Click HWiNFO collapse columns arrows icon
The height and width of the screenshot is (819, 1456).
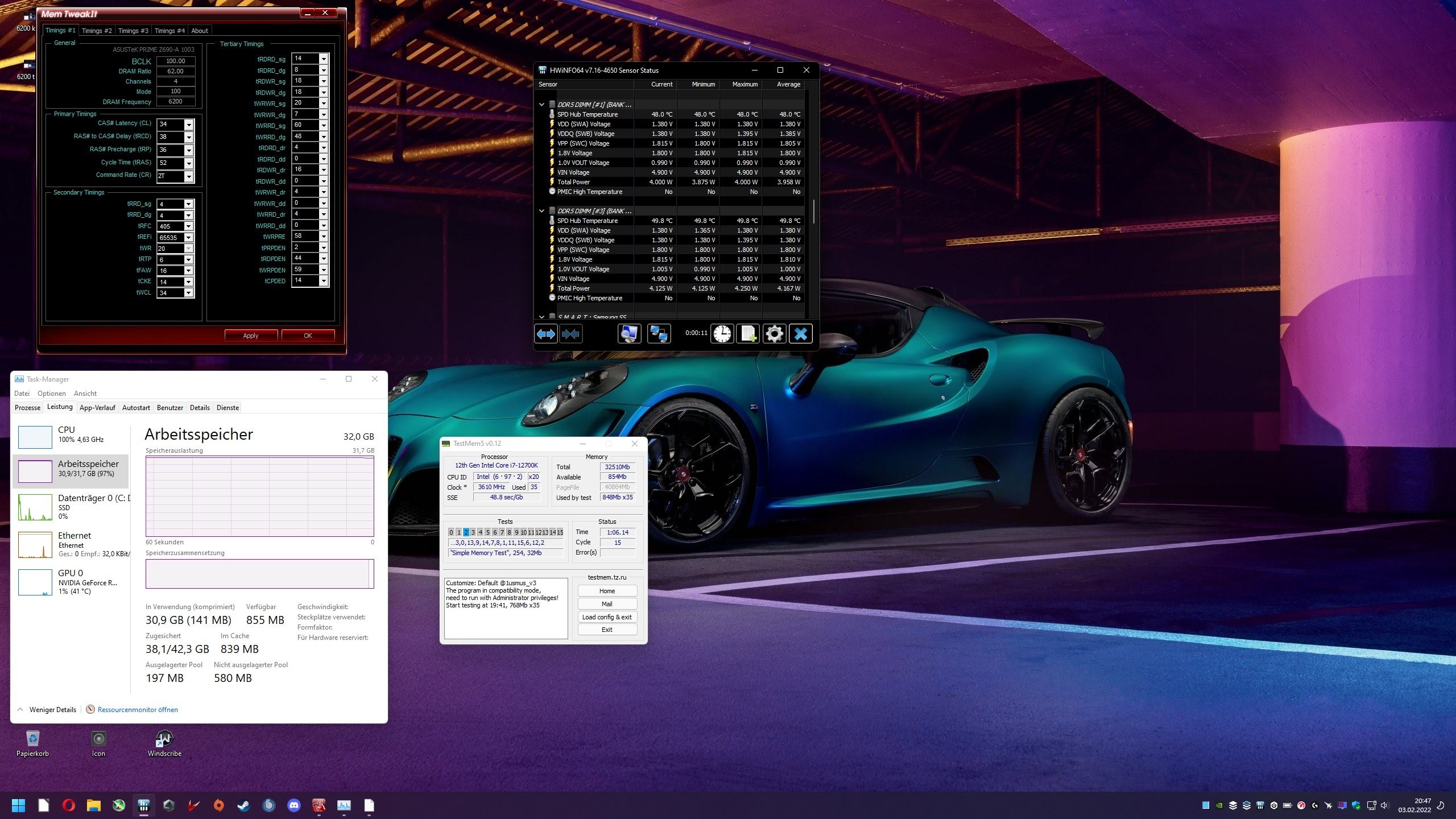coord(570,334)
